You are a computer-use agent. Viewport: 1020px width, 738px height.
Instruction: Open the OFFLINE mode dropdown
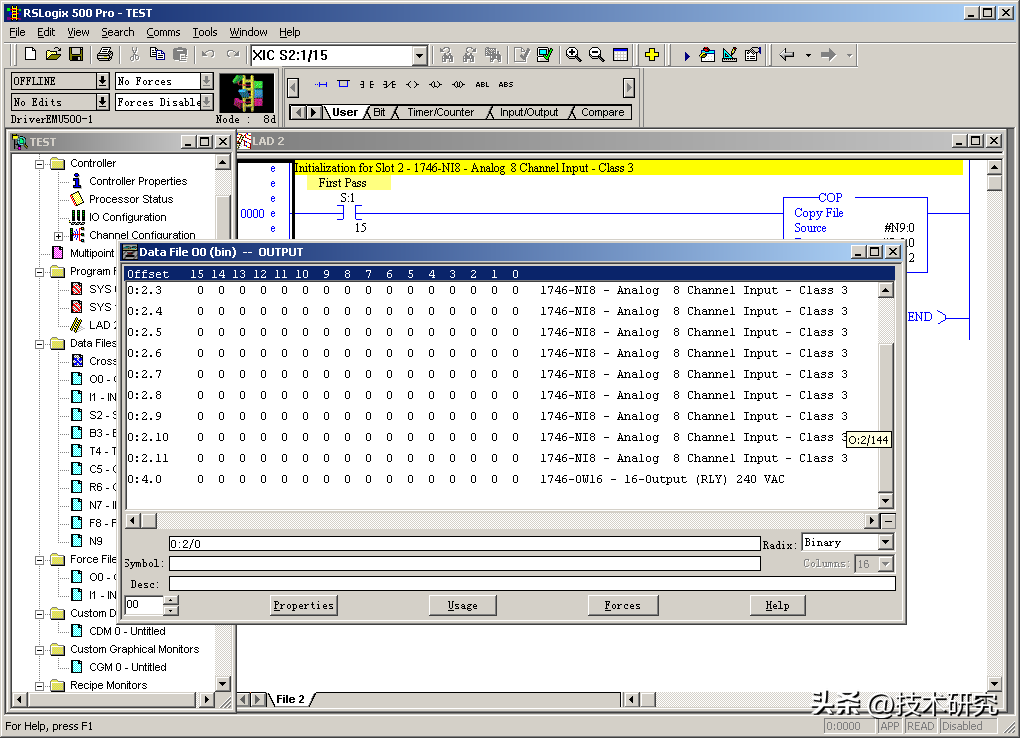102,81
